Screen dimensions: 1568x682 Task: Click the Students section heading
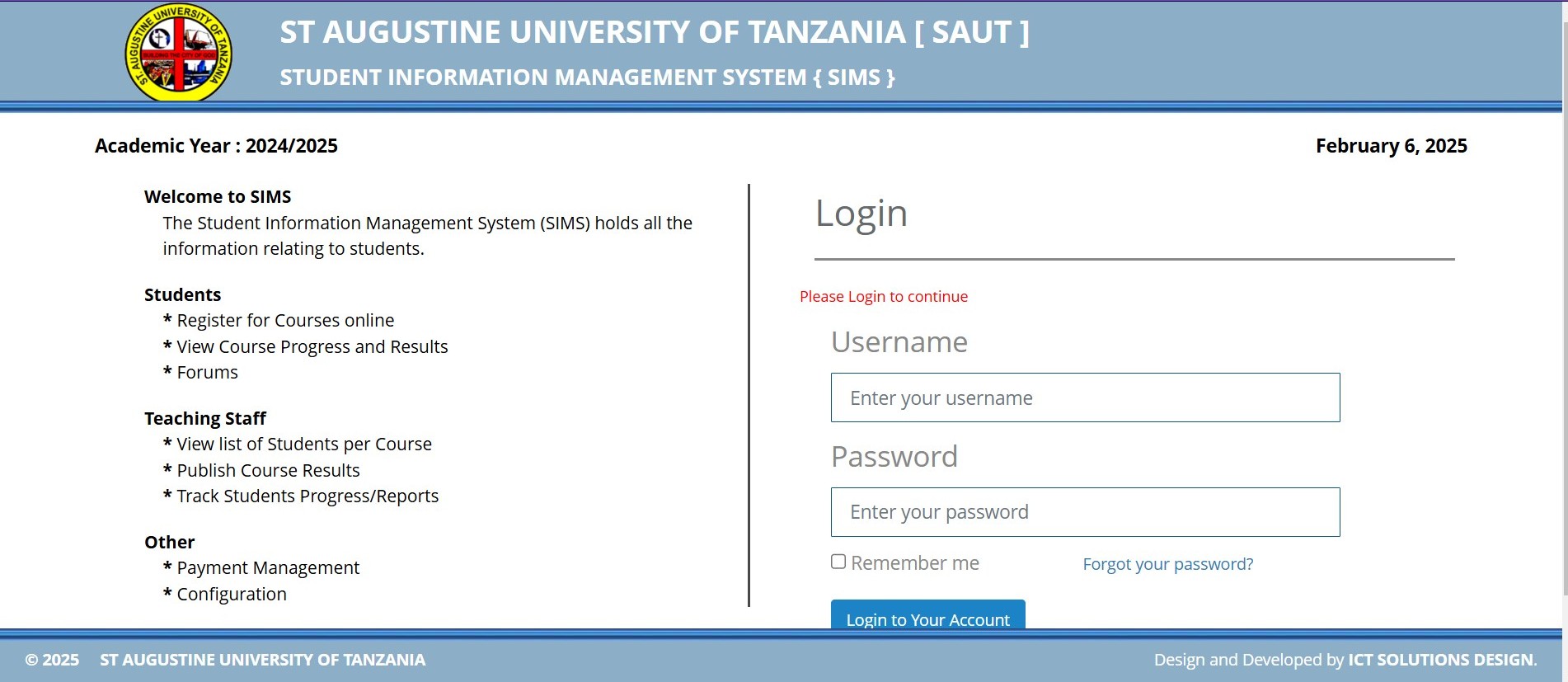[x=182, y=294]
